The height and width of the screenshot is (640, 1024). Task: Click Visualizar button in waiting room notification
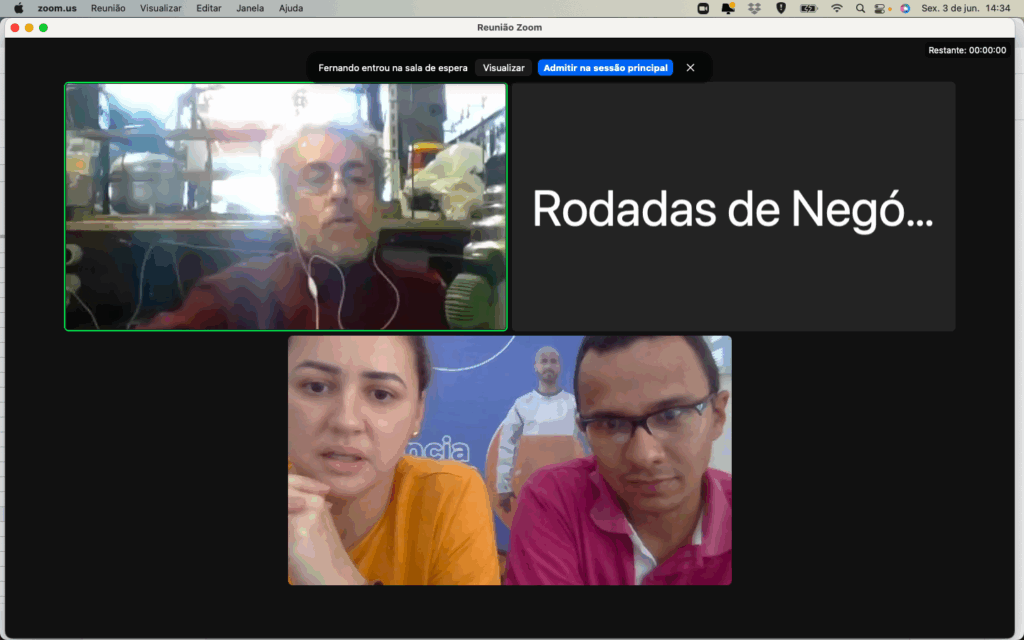point(503,68)
